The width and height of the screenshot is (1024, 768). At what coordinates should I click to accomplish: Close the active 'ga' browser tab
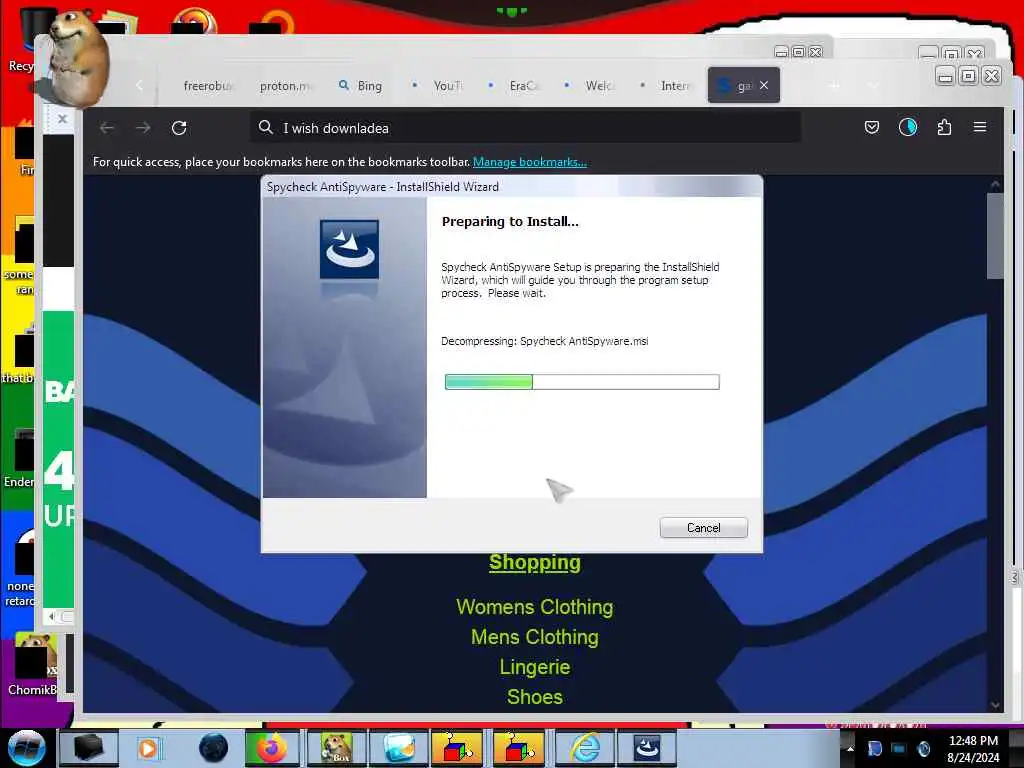[764, 86]
